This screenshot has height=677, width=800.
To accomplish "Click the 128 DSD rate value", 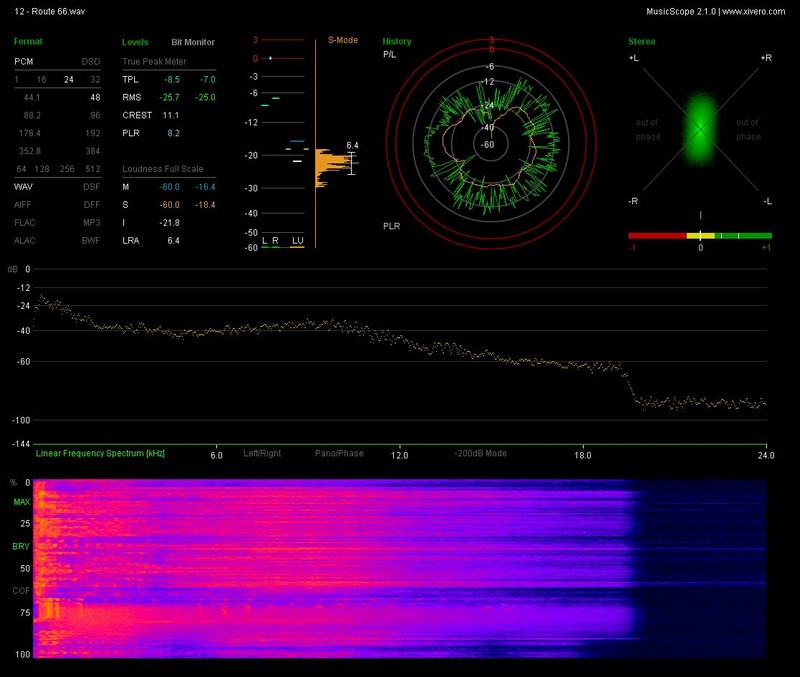I will 42,169.
